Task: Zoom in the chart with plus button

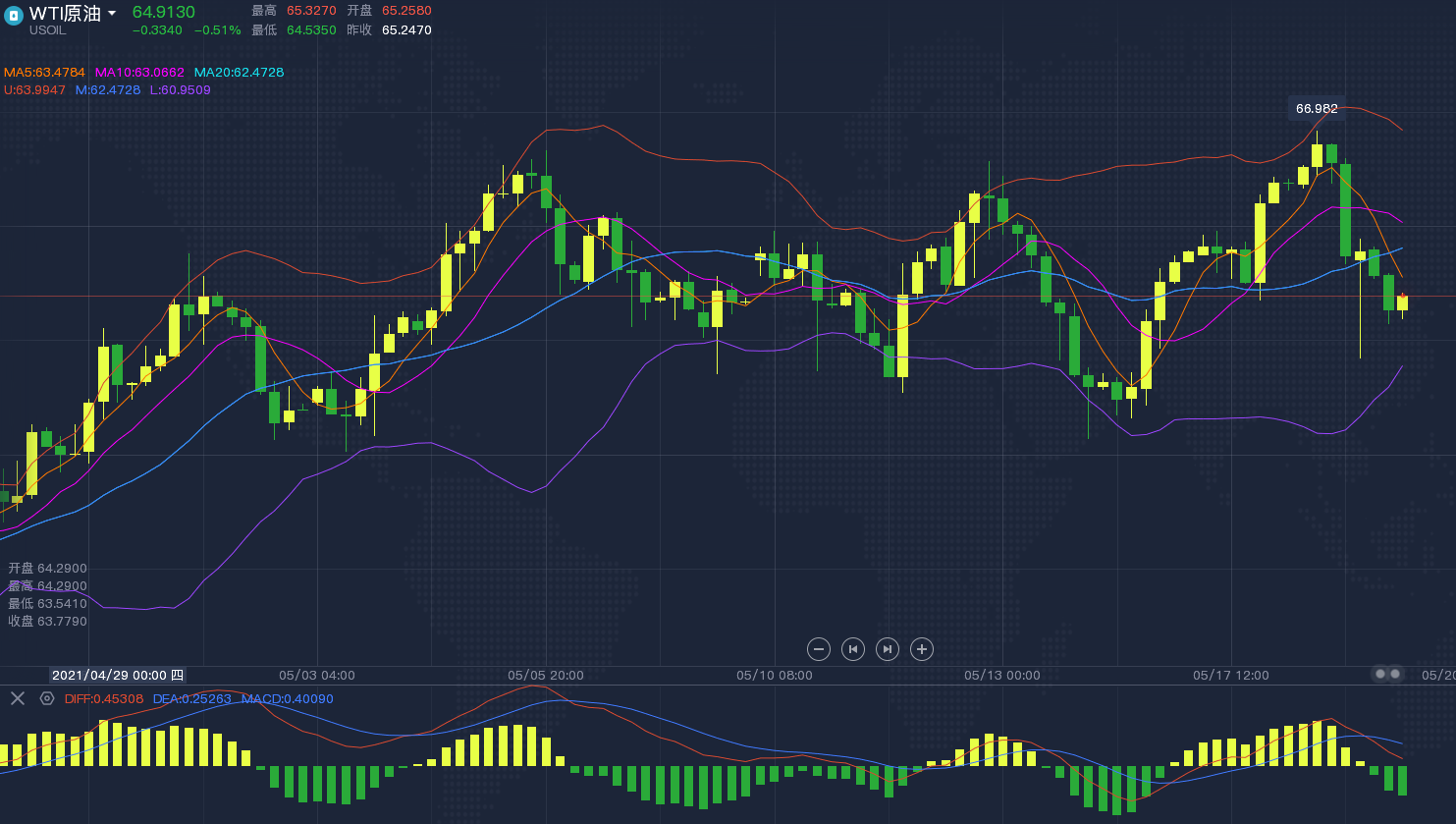Action: (921, 649)
